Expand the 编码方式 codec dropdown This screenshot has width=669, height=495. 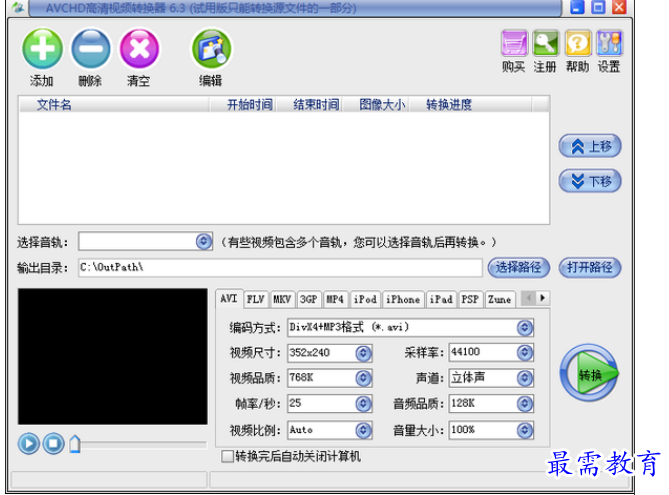click(x=525, y=328)
